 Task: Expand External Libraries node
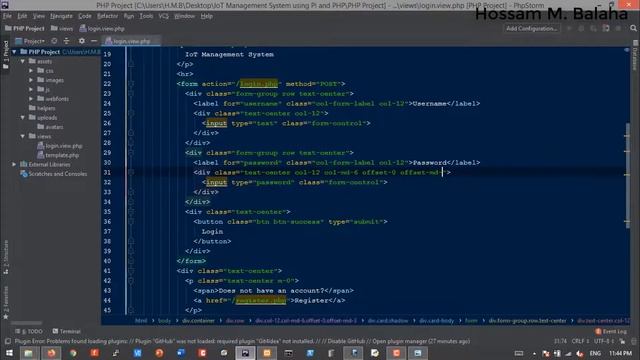[14, 164]
